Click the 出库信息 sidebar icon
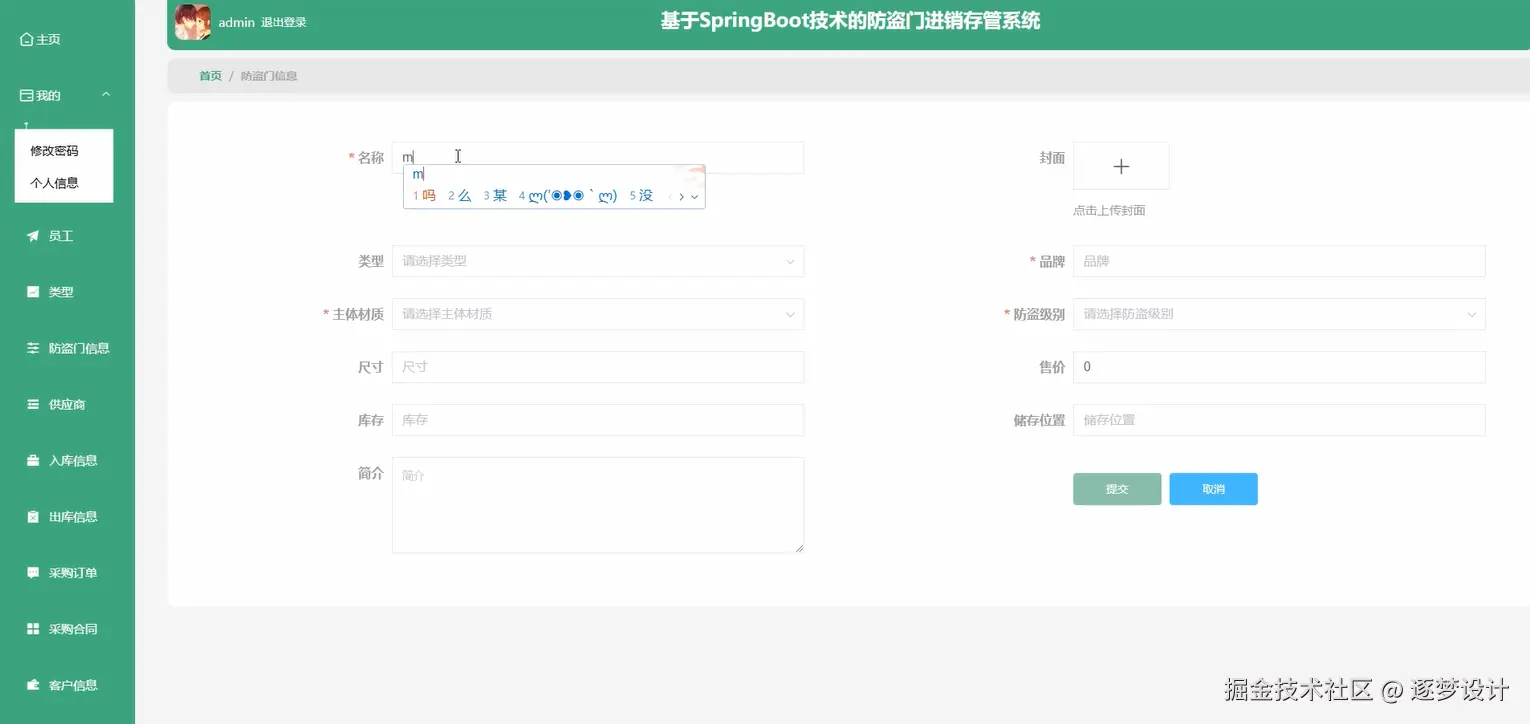The height and width of the screenshot is (724, 1530). pos(31,516)
